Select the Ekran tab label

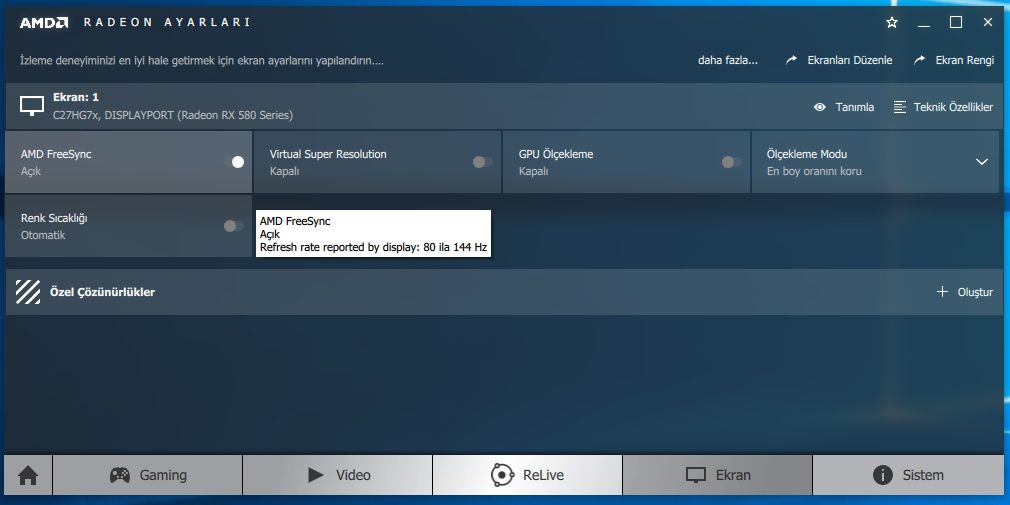point(733,475)
